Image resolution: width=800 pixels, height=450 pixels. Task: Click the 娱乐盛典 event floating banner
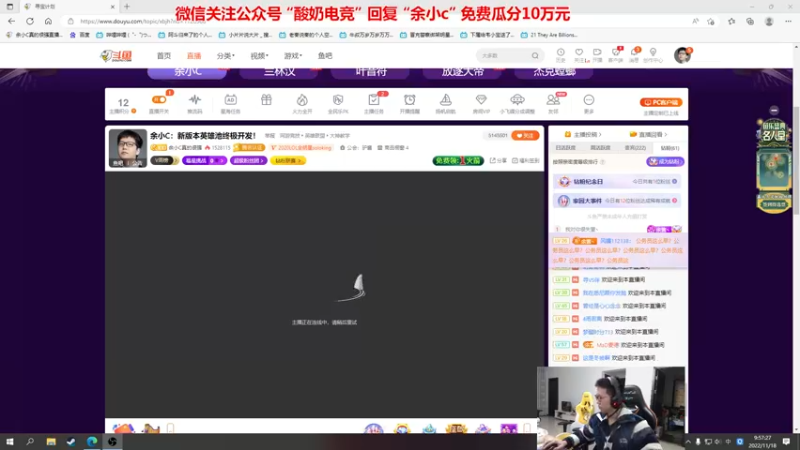tap(774, 166)
